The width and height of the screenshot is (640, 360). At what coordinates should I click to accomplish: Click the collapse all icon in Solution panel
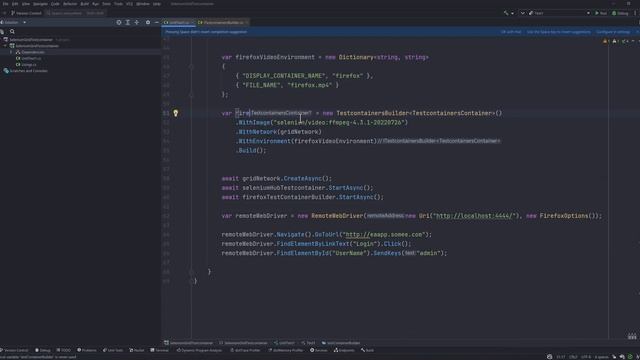137,22
